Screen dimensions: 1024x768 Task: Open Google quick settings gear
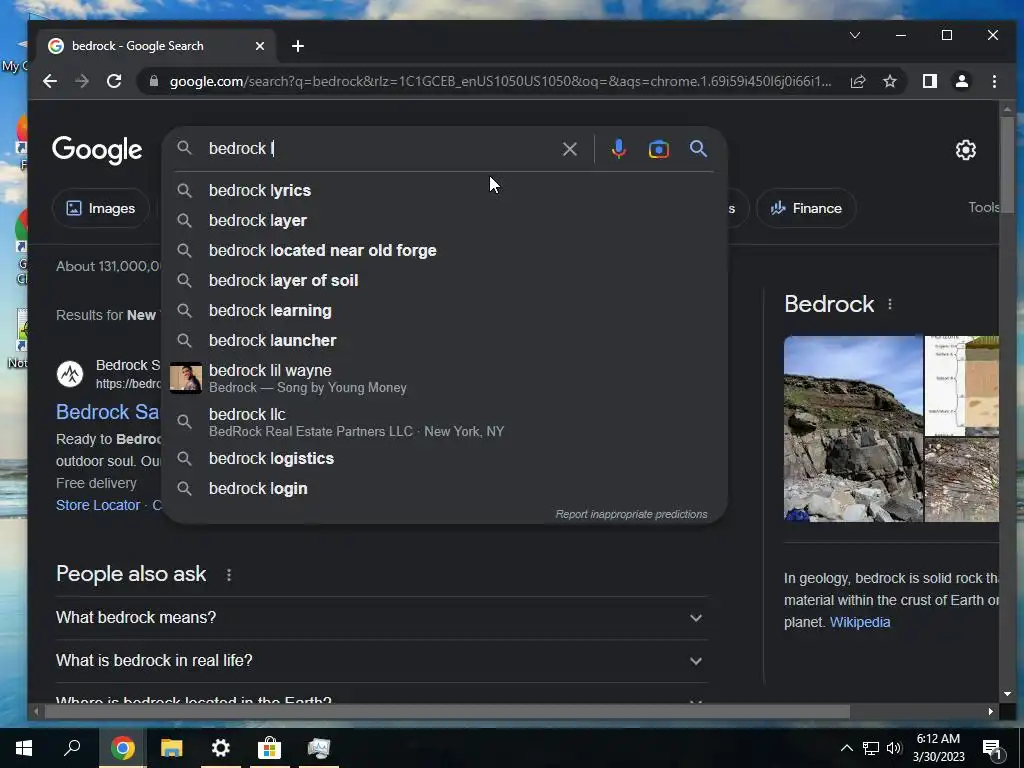tap(965, 150)
